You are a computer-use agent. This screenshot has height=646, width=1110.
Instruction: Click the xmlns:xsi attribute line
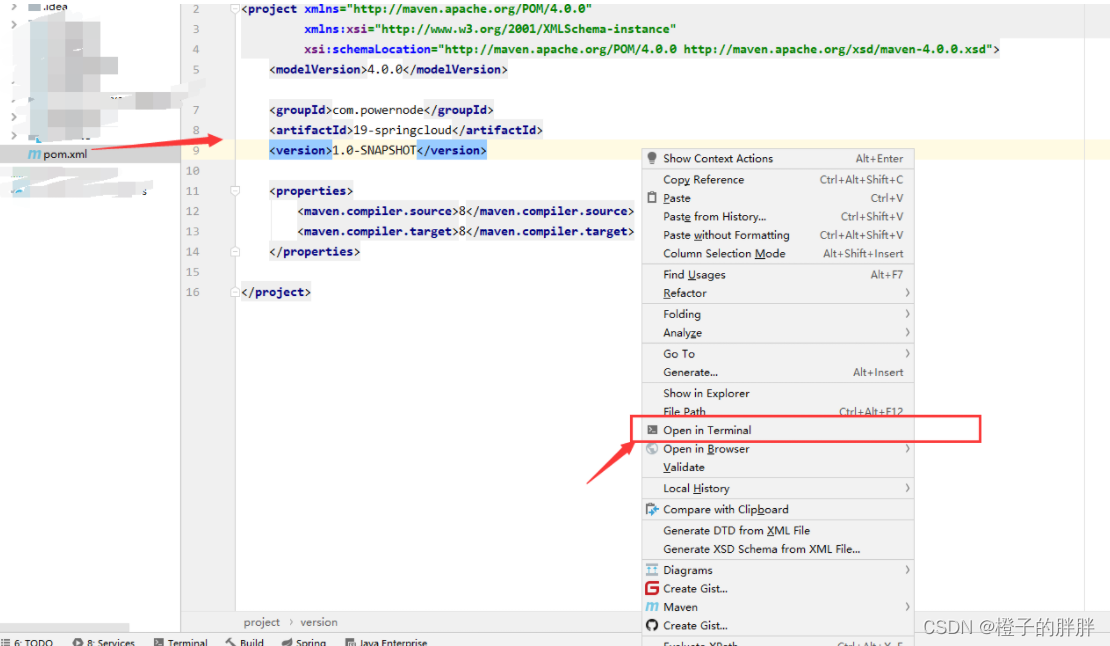click(x=490, y=29)
